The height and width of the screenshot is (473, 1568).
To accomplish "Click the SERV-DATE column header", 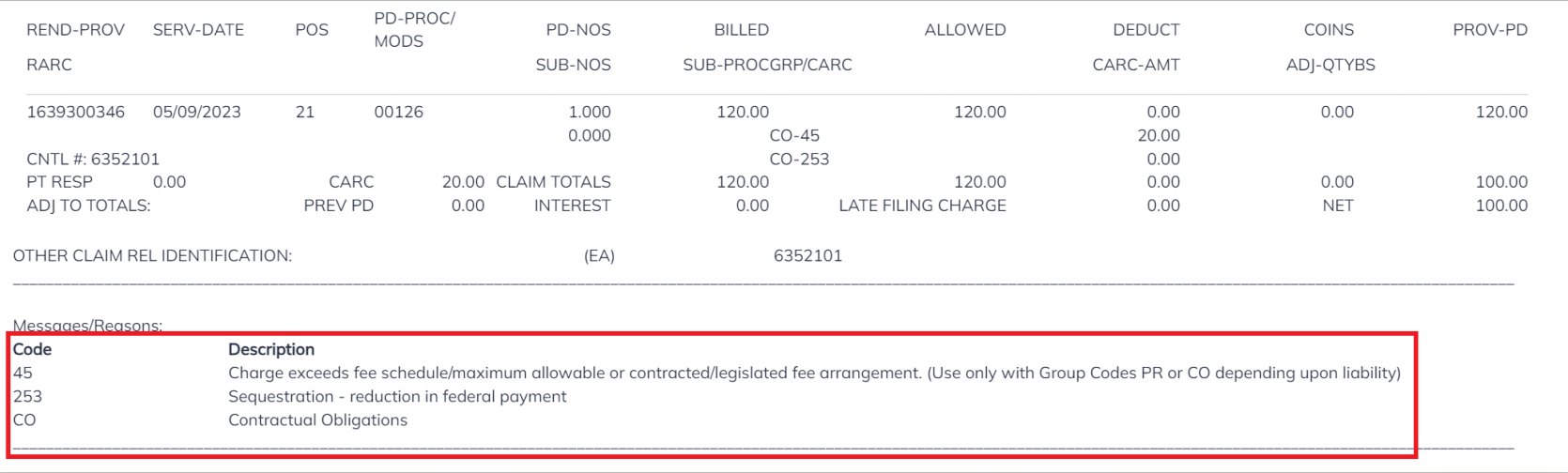I will (198, 30).
